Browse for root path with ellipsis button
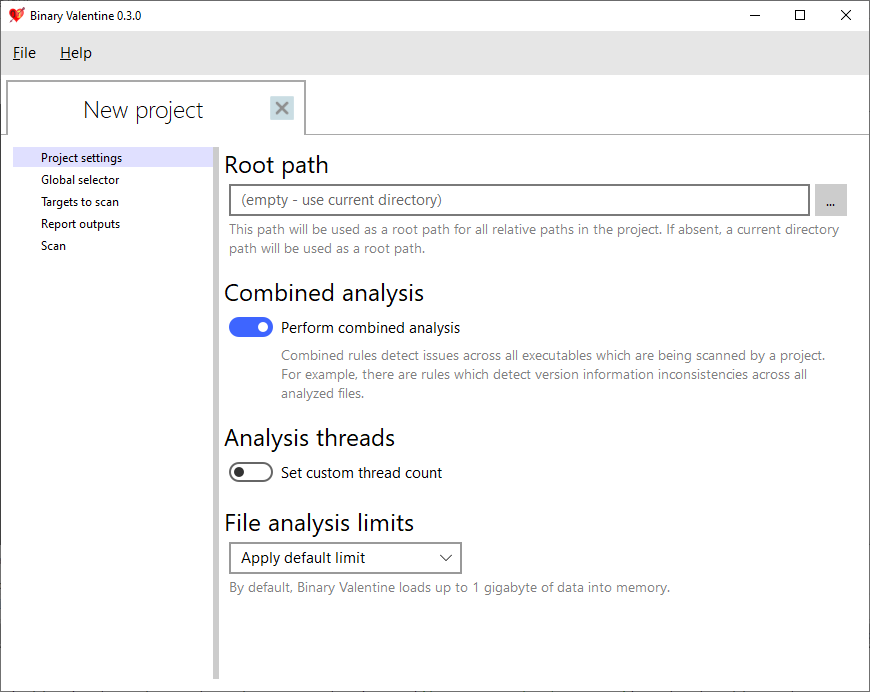The image size is (870, 692). coord(830,200)
